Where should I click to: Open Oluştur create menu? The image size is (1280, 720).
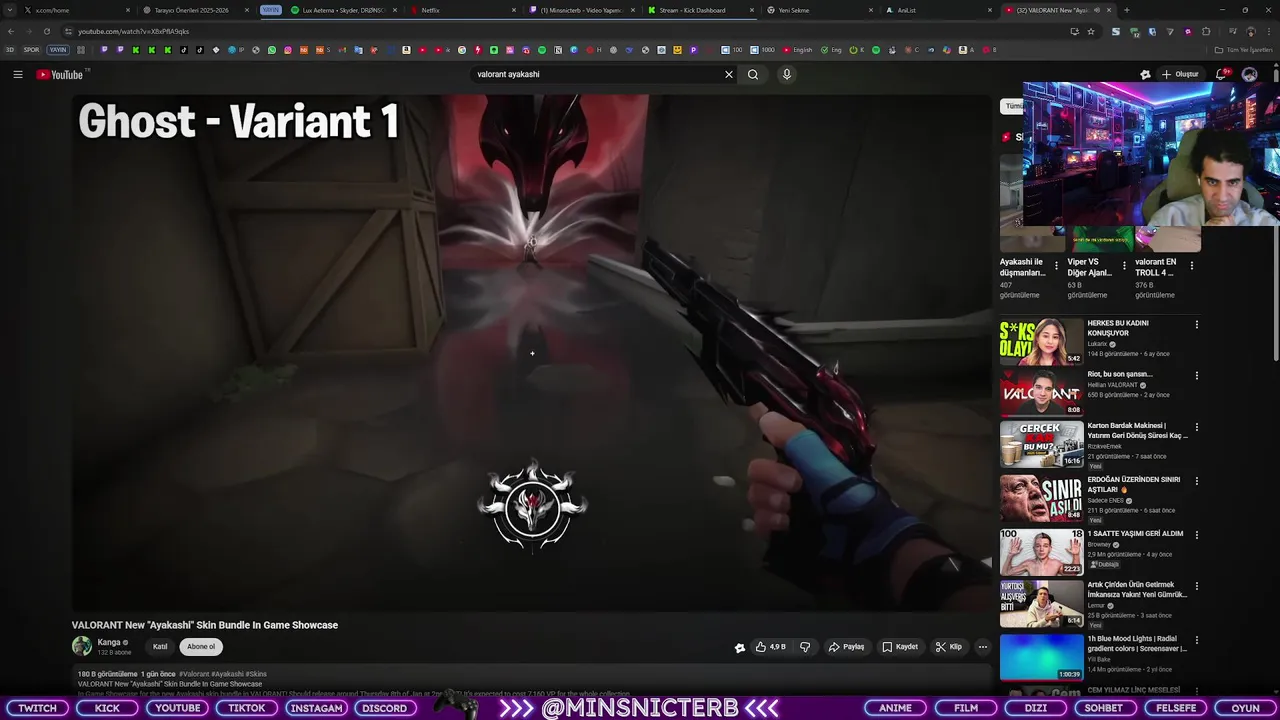point(1180,74)
